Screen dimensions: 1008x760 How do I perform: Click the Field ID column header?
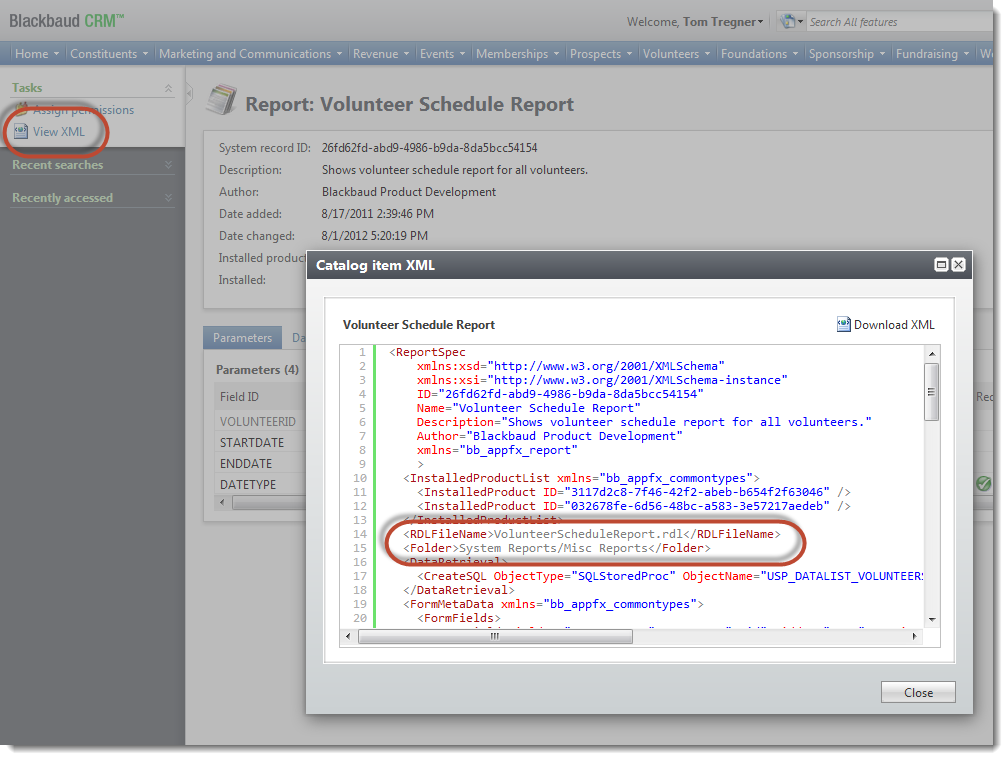(260, 397)
